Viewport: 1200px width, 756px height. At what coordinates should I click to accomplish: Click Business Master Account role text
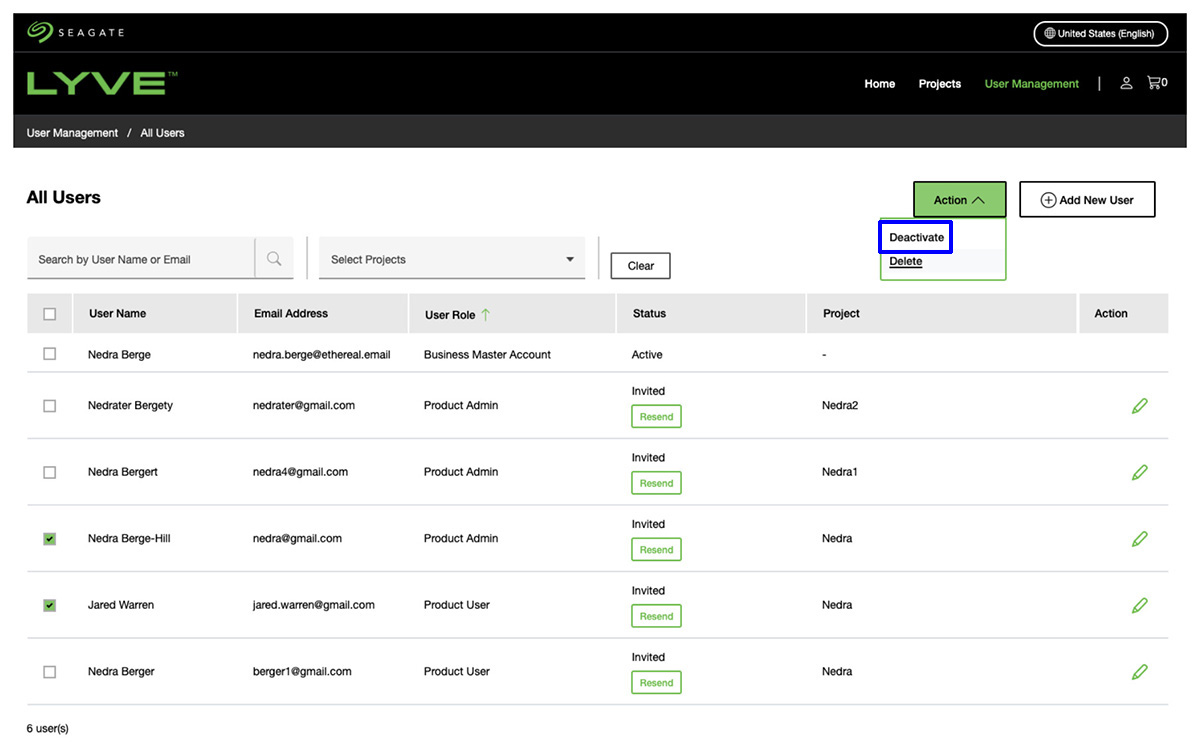click(x=487, y=355)
